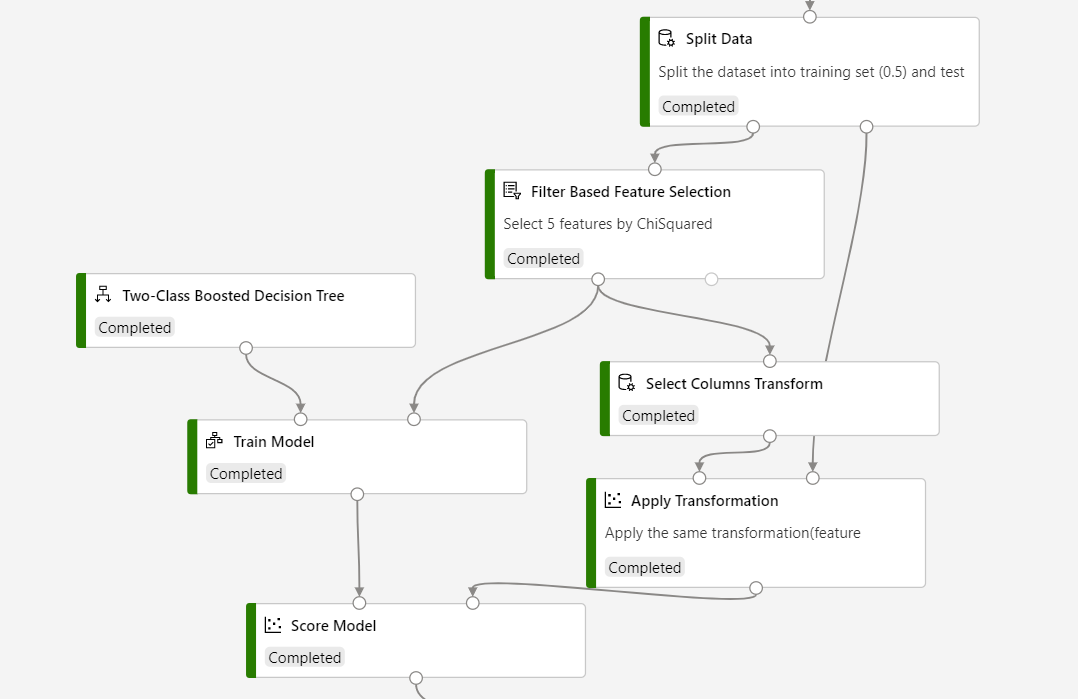Click Completed status on Train Model
Image resolution: width=1078 pixels, height=699 pixels.
click(246, 473)
